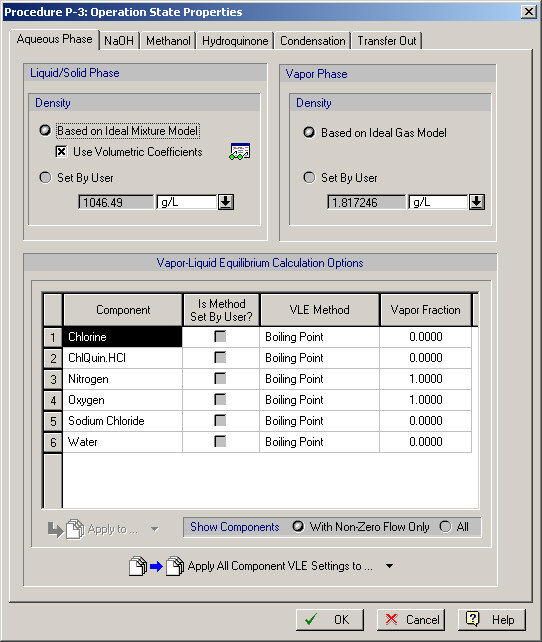Open vapor density g/L units dropdown
This screenshot has height=642, width=542.
point(477,202)
